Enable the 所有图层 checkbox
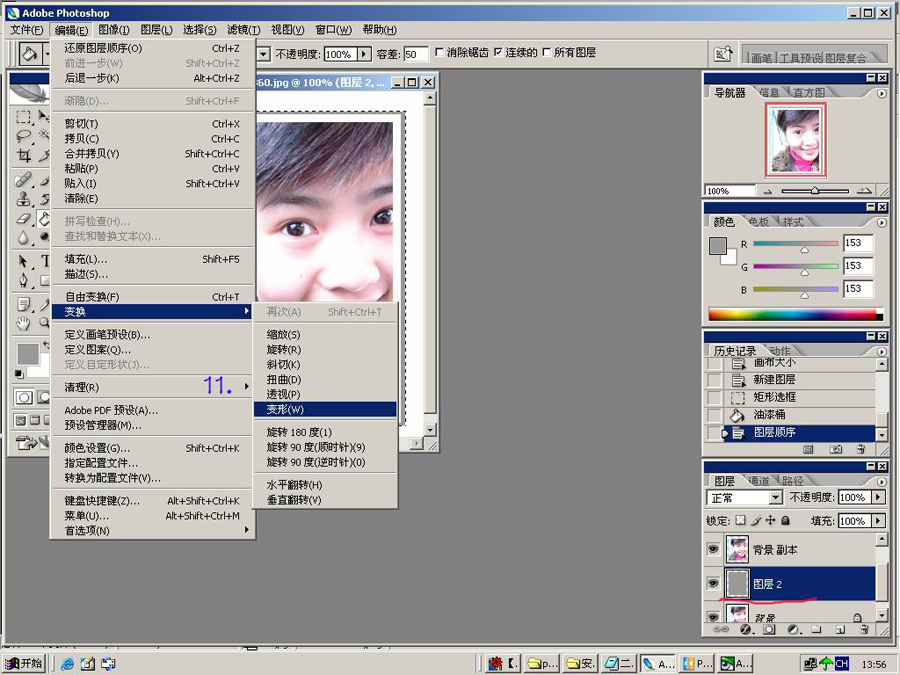 [546, 54]
